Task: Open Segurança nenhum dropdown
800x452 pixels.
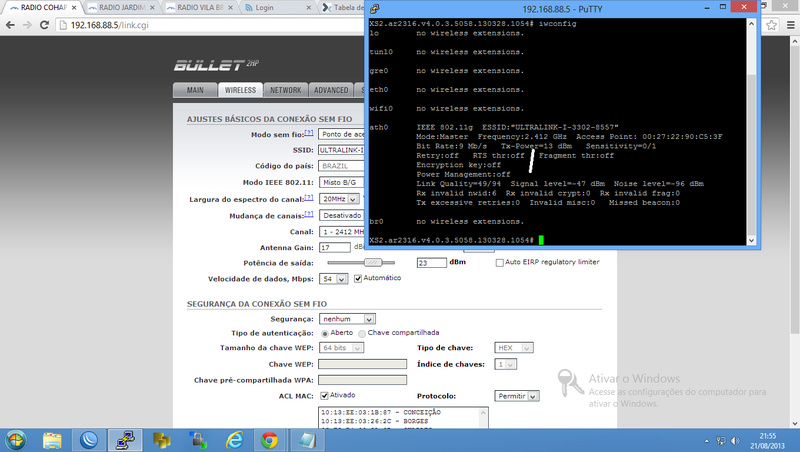Action: point(347,319)
